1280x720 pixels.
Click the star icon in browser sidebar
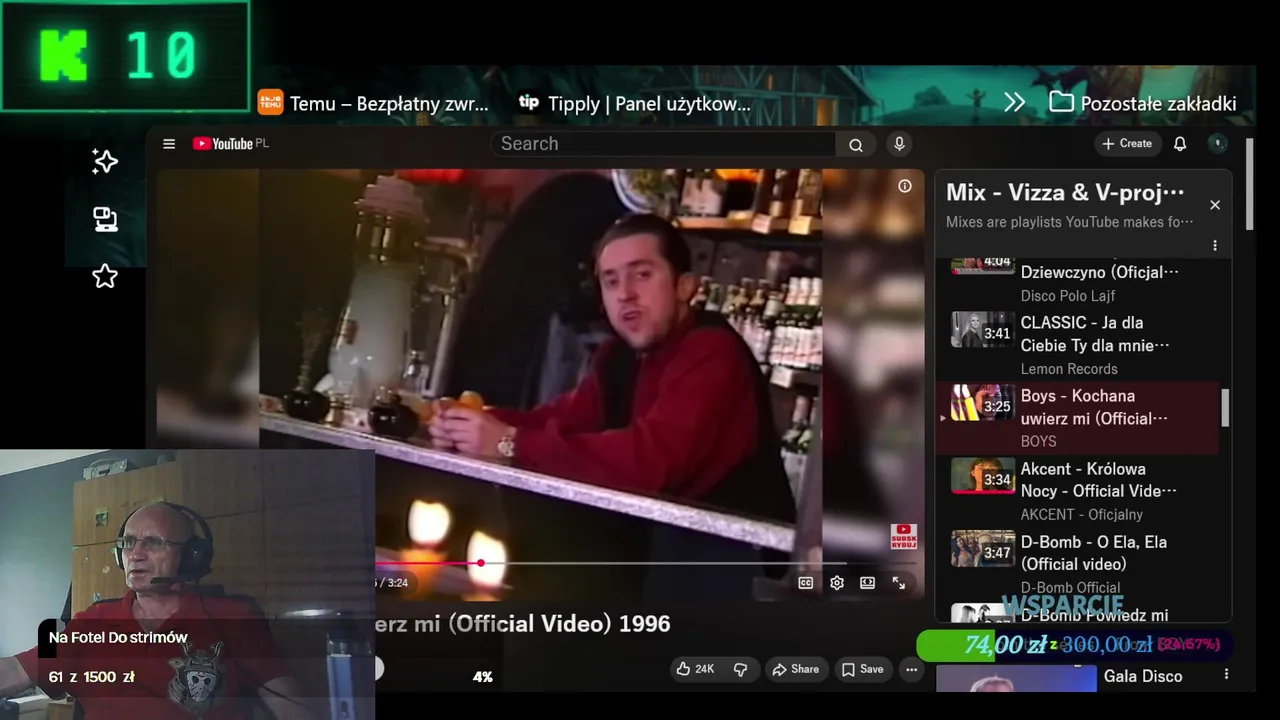[105, 276]
